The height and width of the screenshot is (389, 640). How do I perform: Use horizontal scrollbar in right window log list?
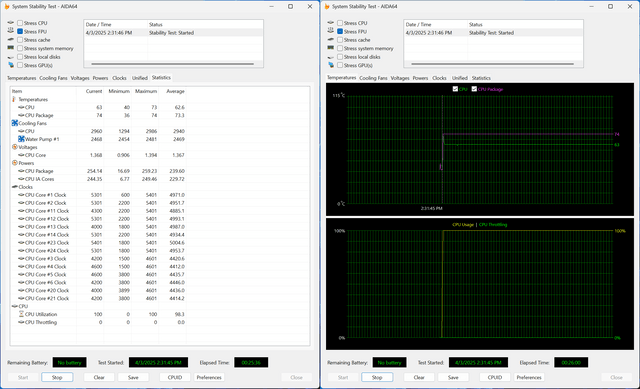coord(492,64)
